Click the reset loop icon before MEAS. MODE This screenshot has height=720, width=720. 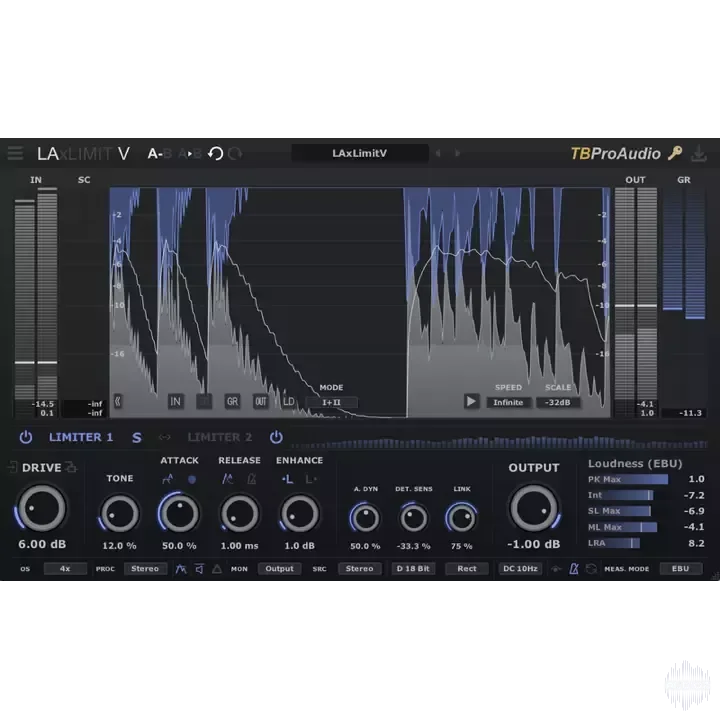[x=591, y=569]
